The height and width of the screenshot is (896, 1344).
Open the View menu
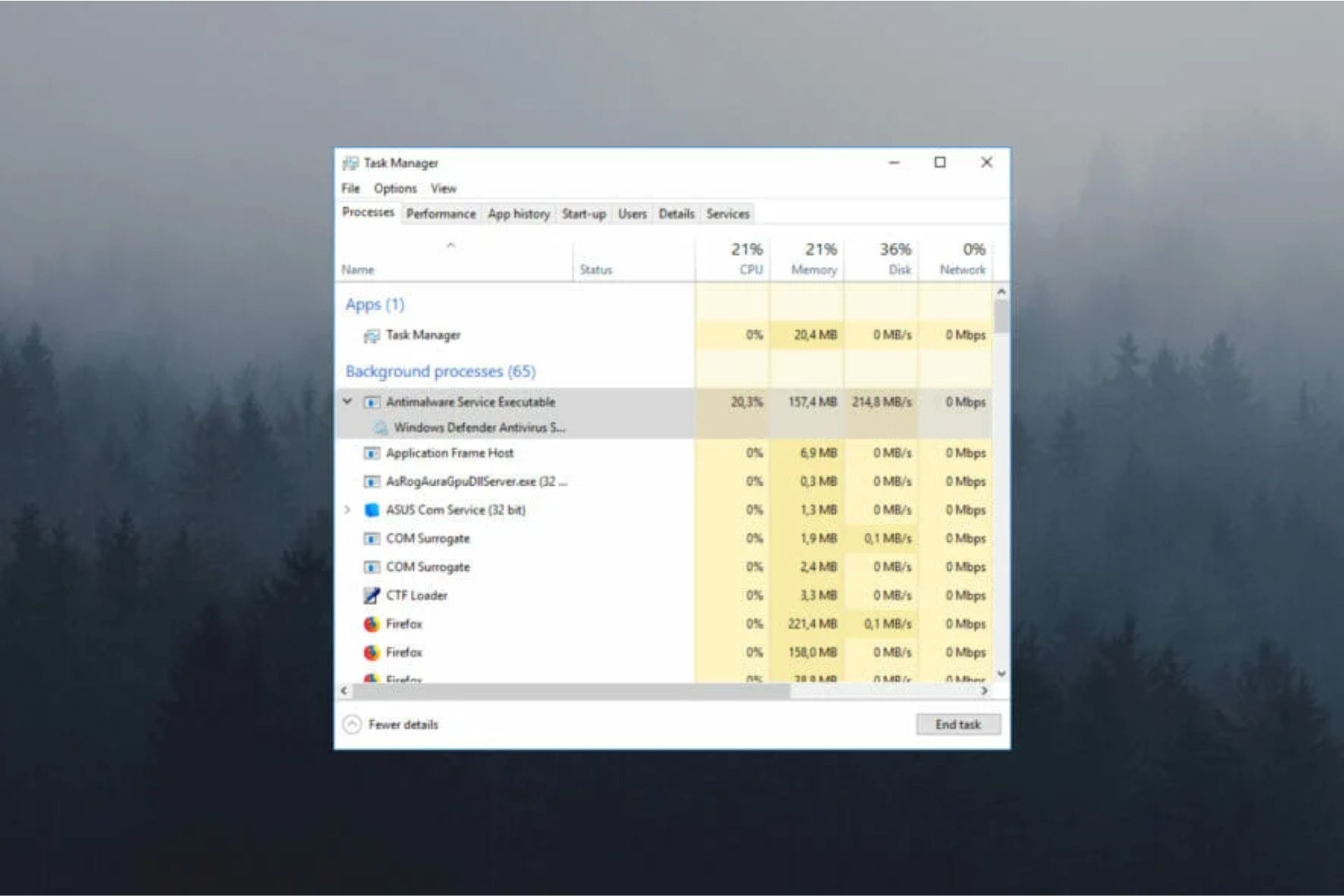click(443, 188)
